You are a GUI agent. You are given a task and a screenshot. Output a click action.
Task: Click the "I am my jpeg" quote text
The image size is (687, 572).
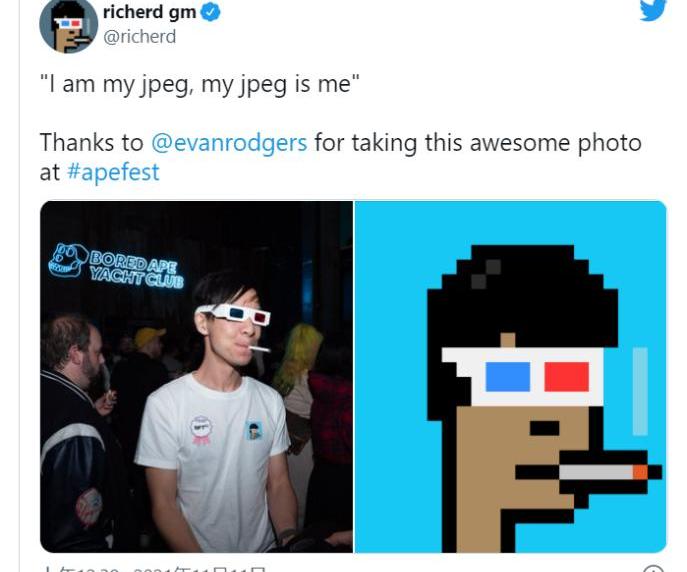(x=199, y=84)
